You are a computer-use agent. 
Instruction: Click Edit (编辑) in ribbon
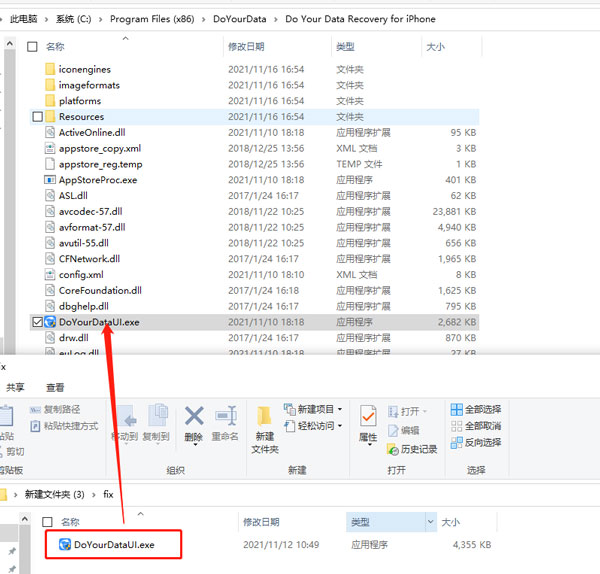pyautogui.click(x=404, y=430)
